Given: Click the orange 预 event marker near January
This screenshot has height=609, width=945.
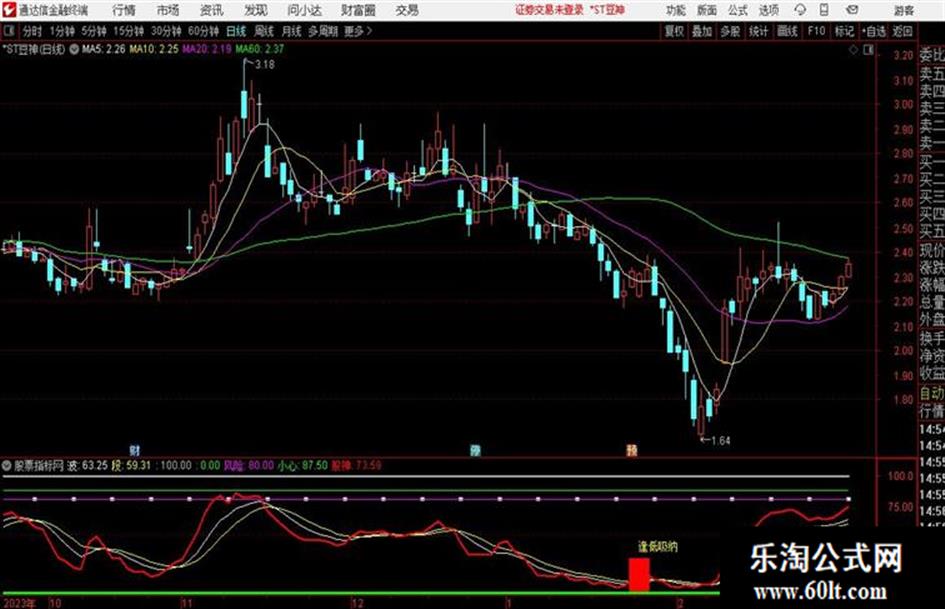Looking at the screenshot, I should [632, 450].
